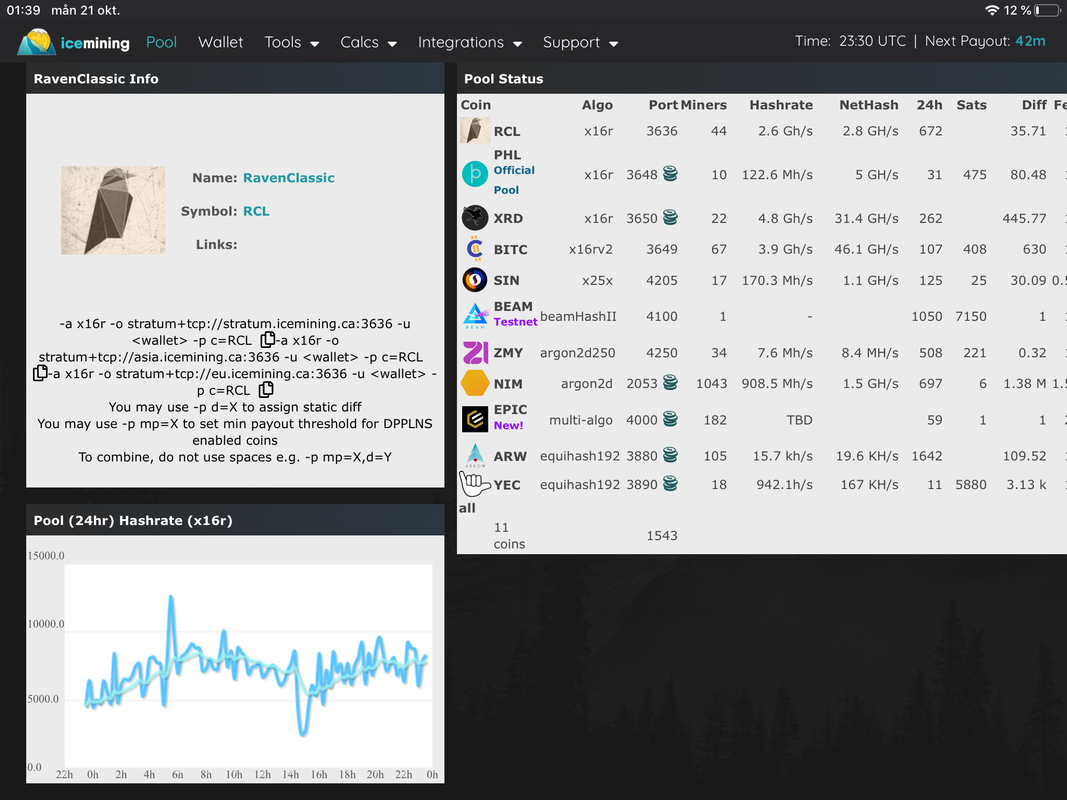Click the PHL coin icon
Image resolution: width=1067 pixels, height=800 pixels.
click(x=474, y=174)
